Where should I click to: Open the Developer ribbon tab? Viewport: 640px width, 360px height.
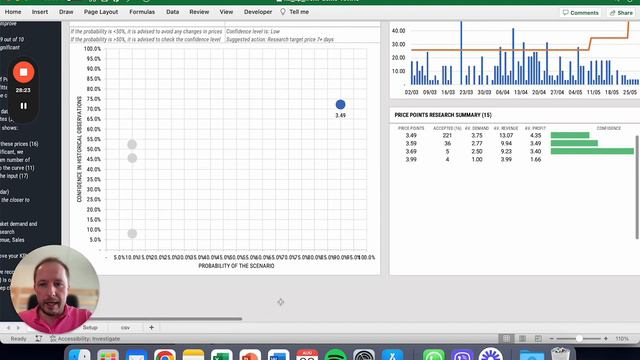[258, 12]
